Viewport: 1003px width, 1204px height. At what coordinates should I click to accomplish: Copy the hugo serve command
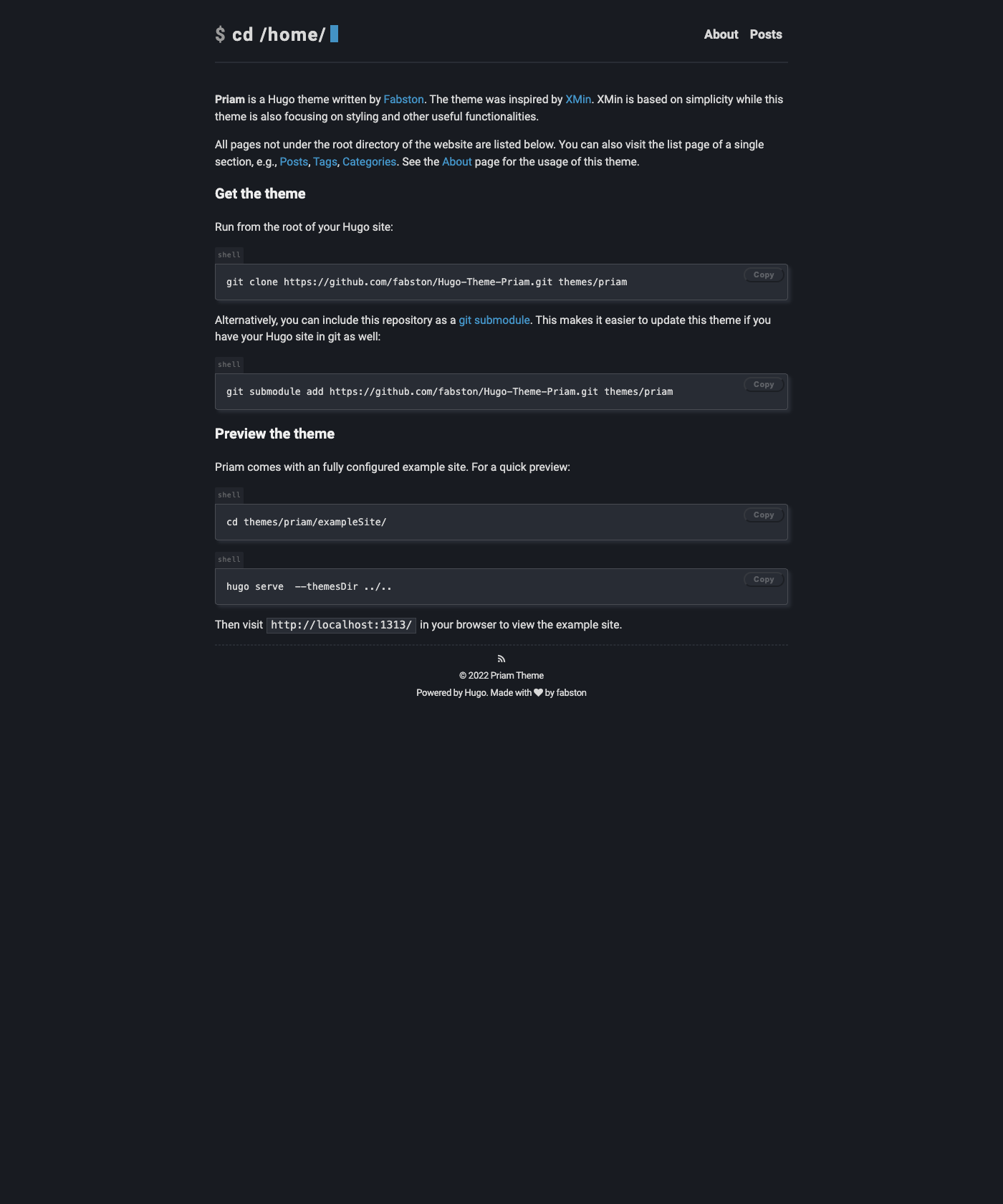[764, 579]
